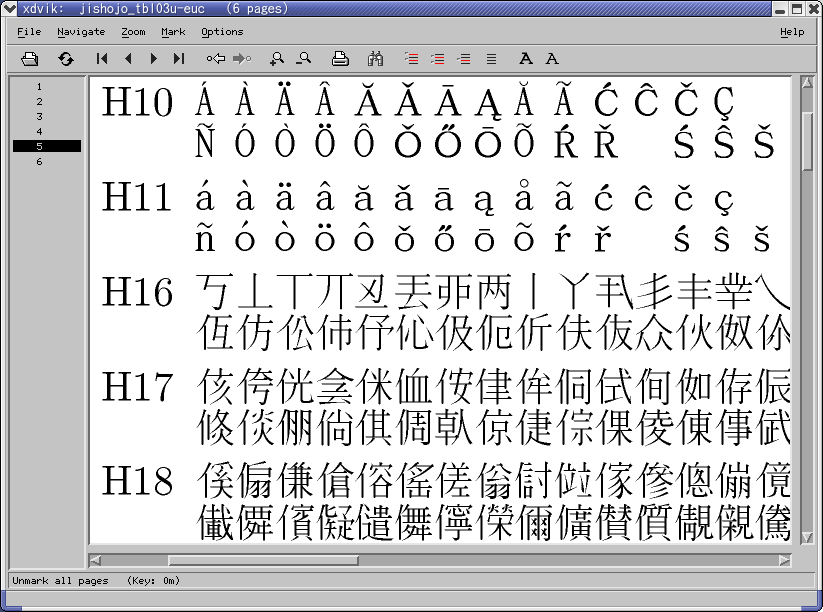
Task: Click the horizontal scrollbar left arrow
Action: 95,561
